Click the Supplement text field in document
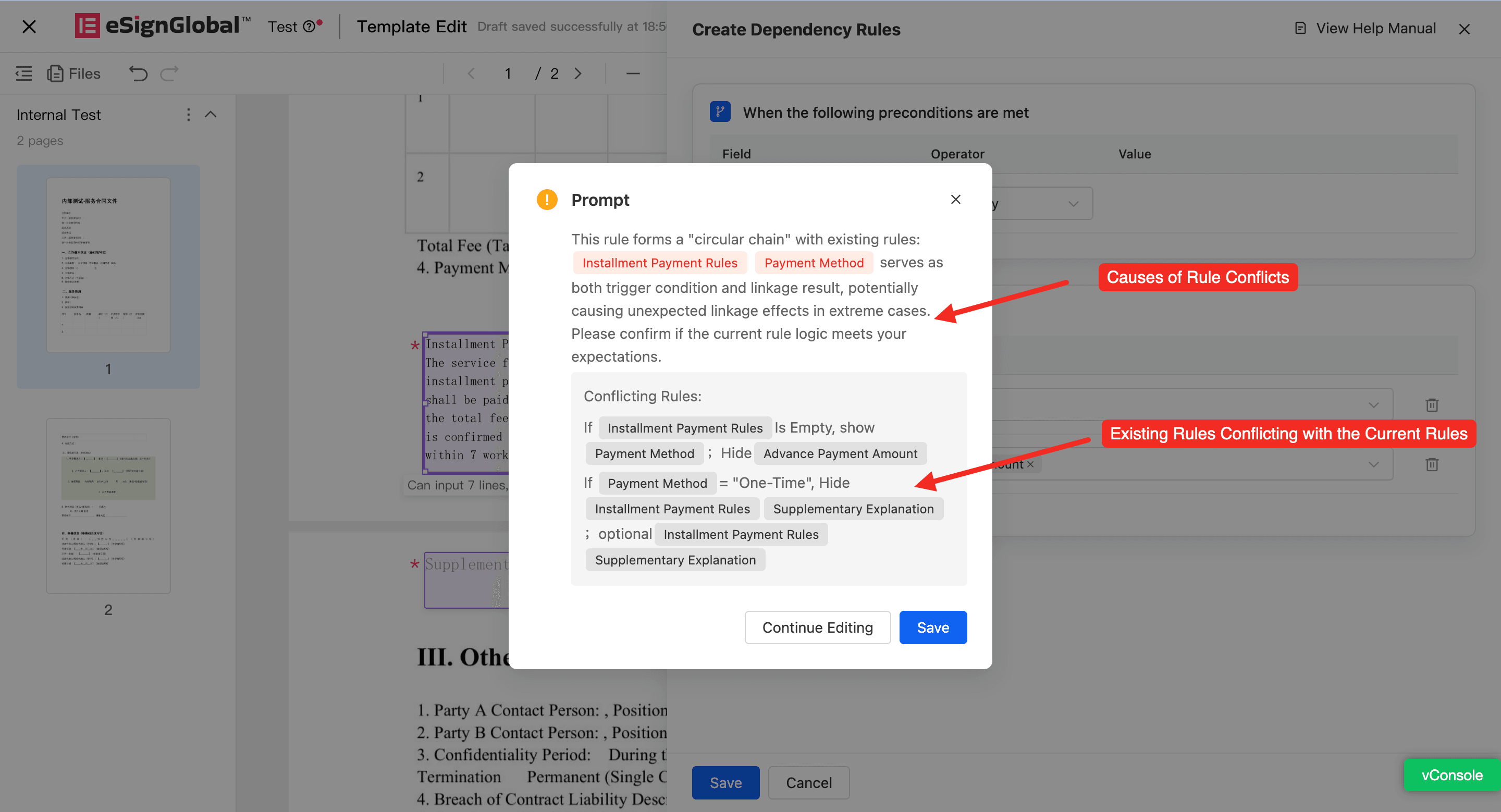The image size is (1501, 812). (x=466, y=580)
